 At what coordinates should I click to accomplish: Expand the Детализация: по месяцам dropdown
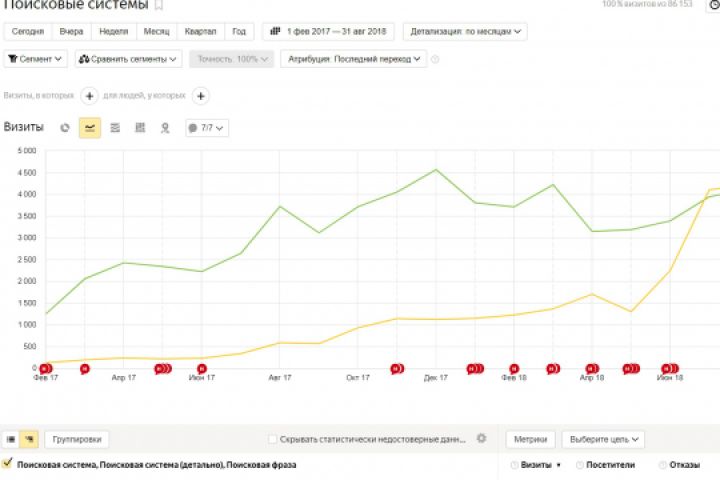point(465,31)
